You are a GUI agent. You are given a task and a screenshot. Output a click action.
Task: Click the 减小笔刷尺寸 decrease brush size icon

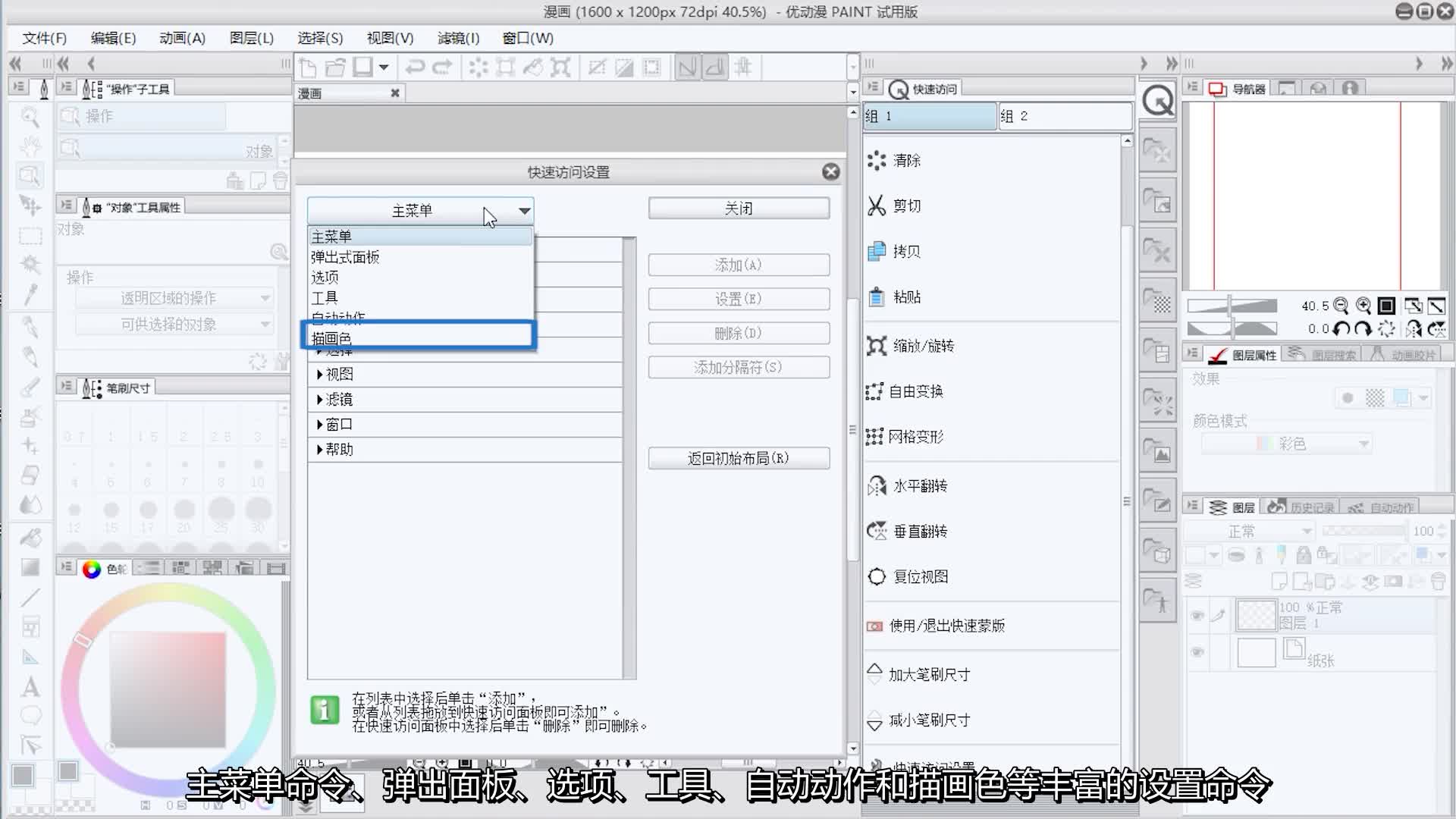[x=874, y=720]
